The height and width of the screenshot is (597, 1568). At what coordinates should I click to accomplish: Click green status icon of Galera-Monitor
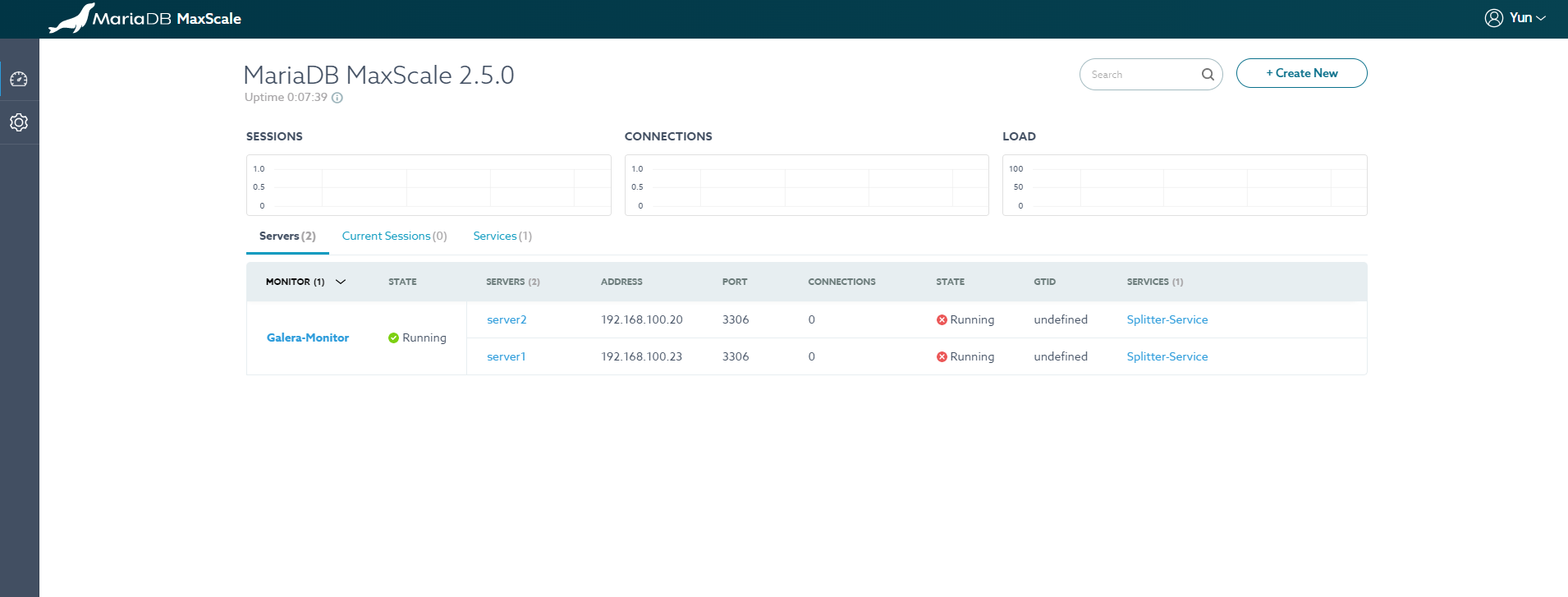pyautogui.click(x=393, y=338)
